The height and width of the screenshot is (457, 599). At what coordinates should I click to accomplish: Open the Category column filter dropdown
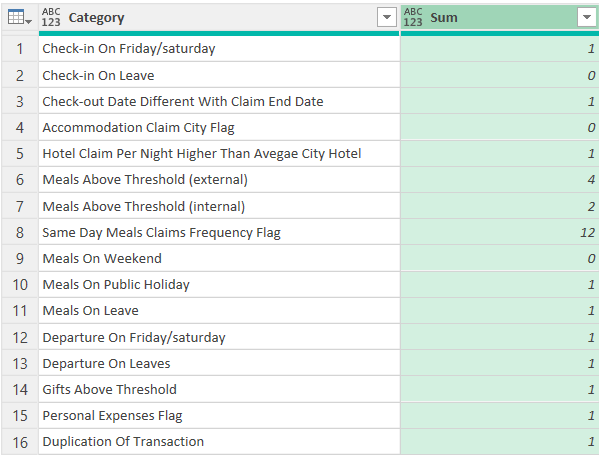tap(387, 17)
